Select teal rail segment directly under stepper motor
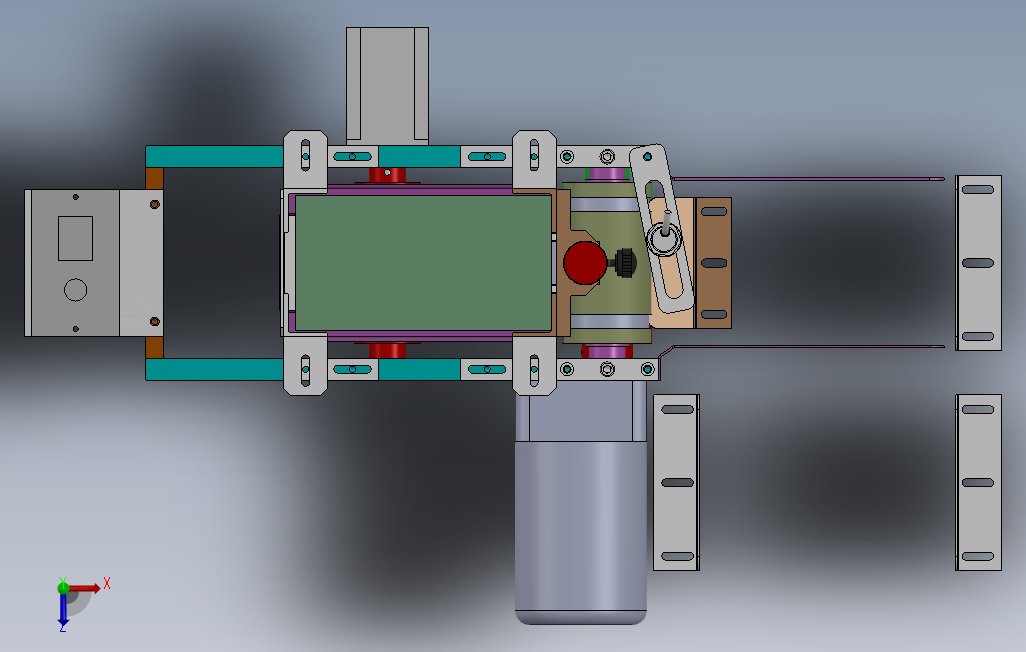1026x652 pixels. click(419, 156)
